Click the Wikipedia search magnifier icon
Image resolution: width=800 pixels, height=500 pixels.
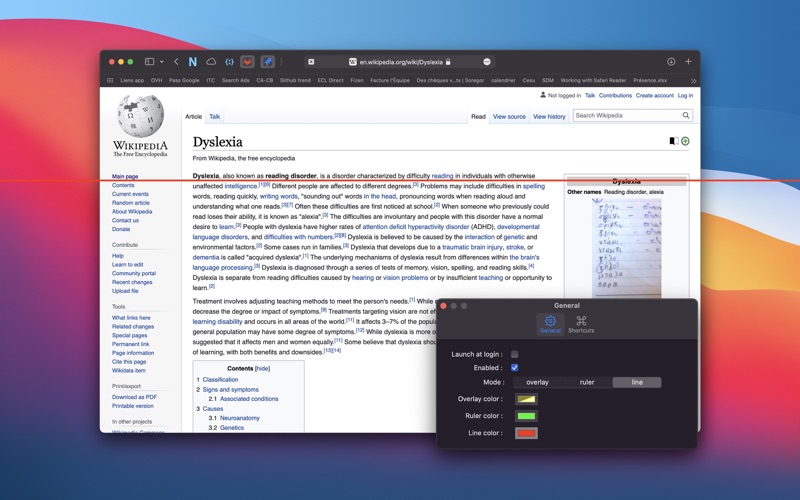pyautogui.click(x=686, y=115)
